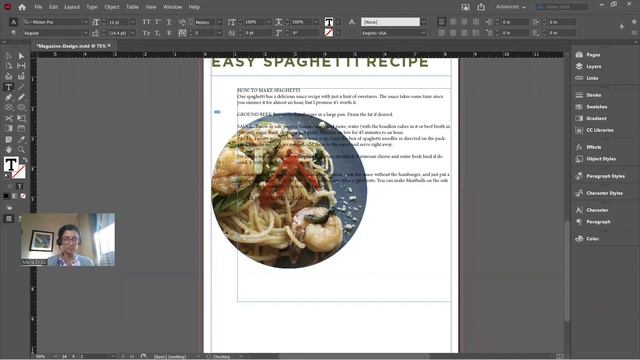Open the Table menu
The height and width of the screenshot is (360, 640).
coord(132,7)
